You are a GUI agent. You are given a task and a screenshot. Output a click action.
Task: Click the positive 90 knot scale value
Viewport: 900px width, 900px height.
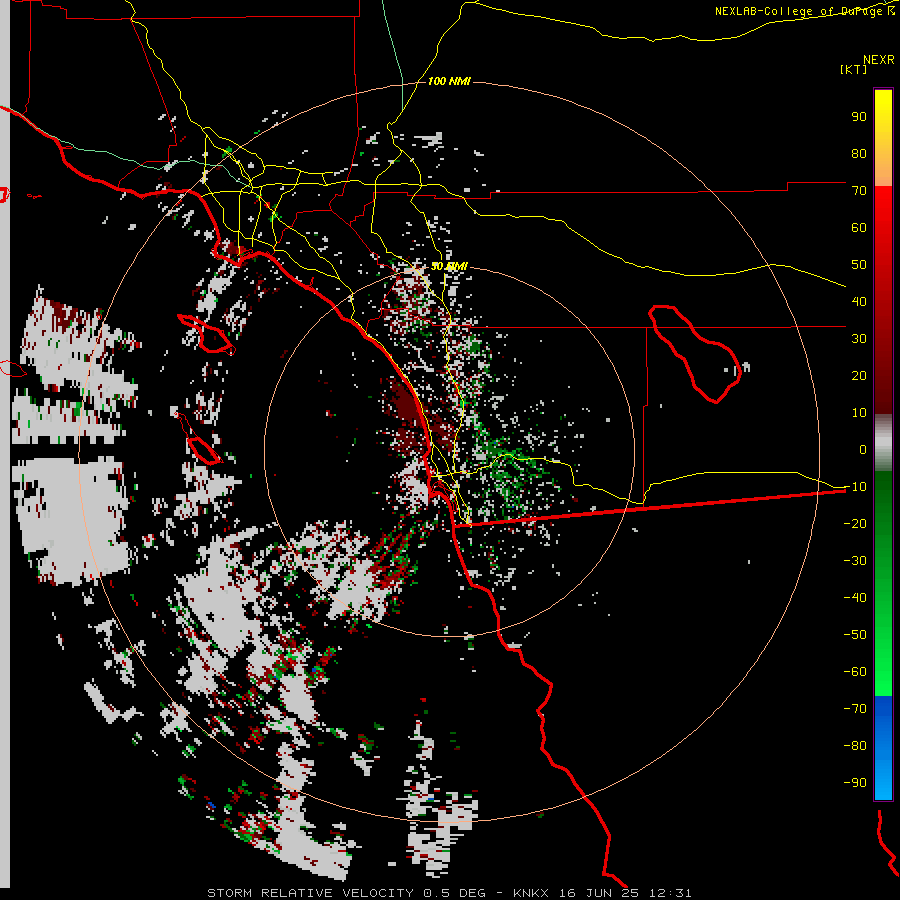point(859,117)
